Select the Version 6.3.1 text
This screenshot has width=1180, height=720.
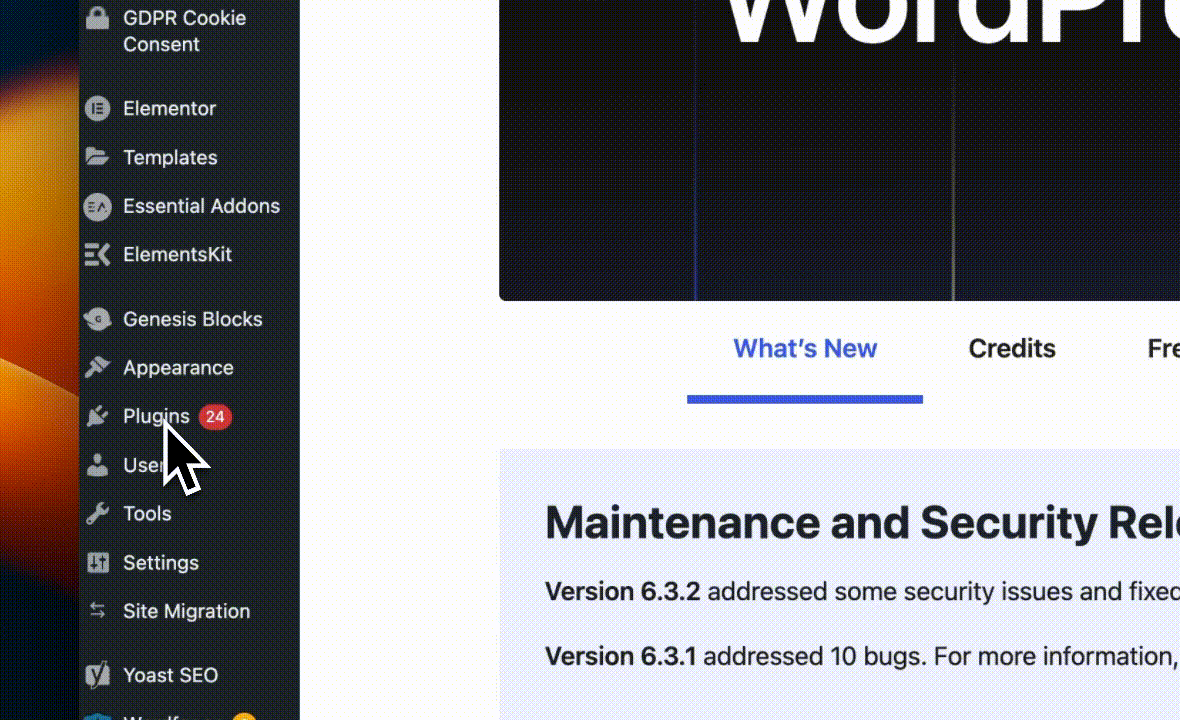(x=621, y=656)
